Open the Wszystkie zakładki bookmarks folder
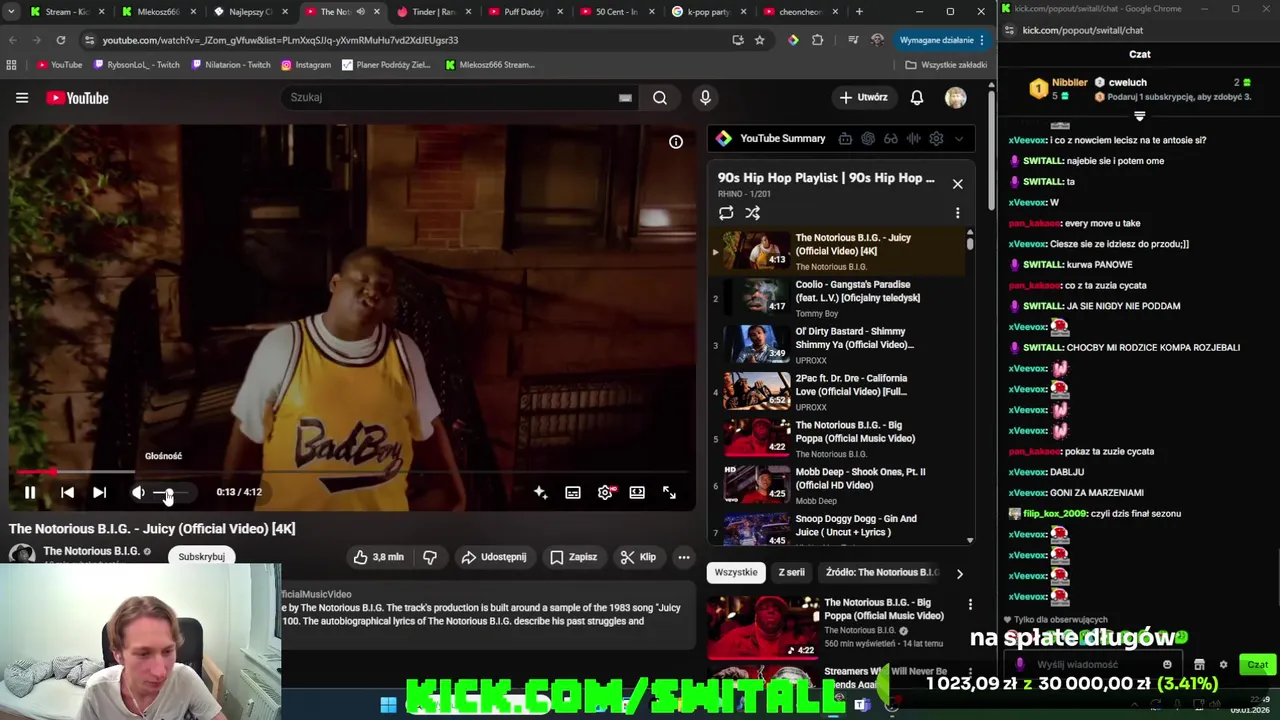Image resolution: width=1280 pixels, height=720 pixels. pyautogui.click(x=946, y=65)
